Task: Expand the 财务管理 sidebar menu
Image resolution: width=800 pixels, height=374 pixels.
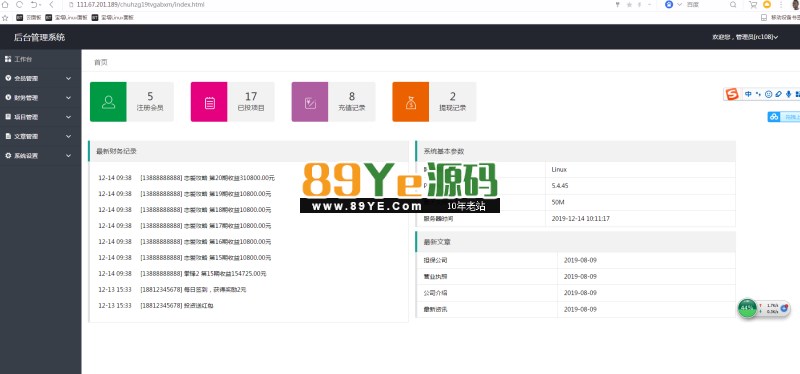Action: 41,98
